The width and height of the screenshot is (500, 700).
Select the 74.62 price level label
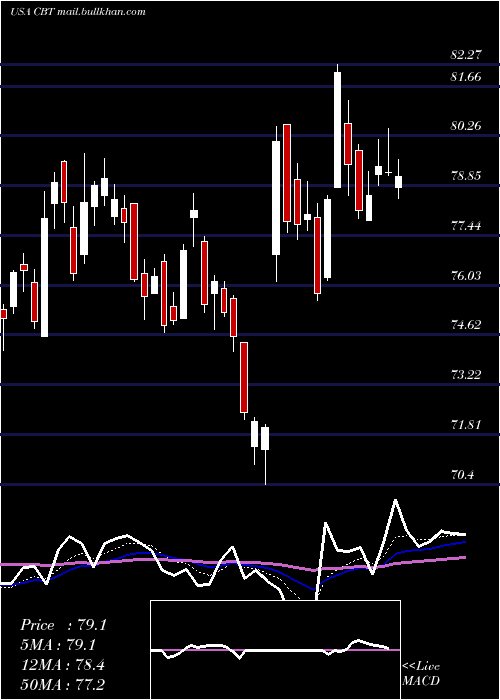466,325
